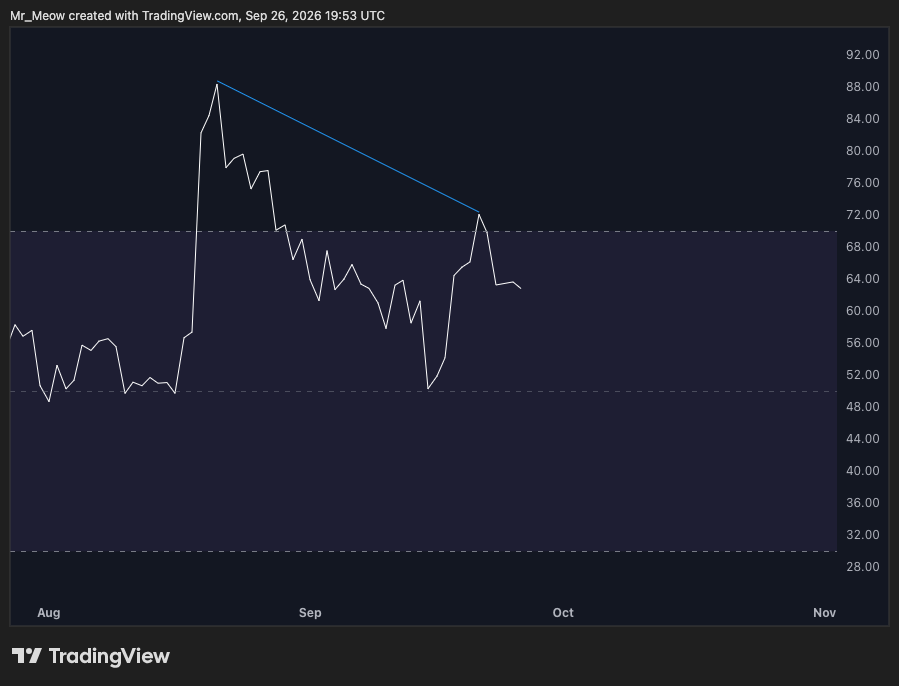Viewport: 899px width, 686px height.
Task: Click the 64.00 price axis label
Action: click(862, 279)
